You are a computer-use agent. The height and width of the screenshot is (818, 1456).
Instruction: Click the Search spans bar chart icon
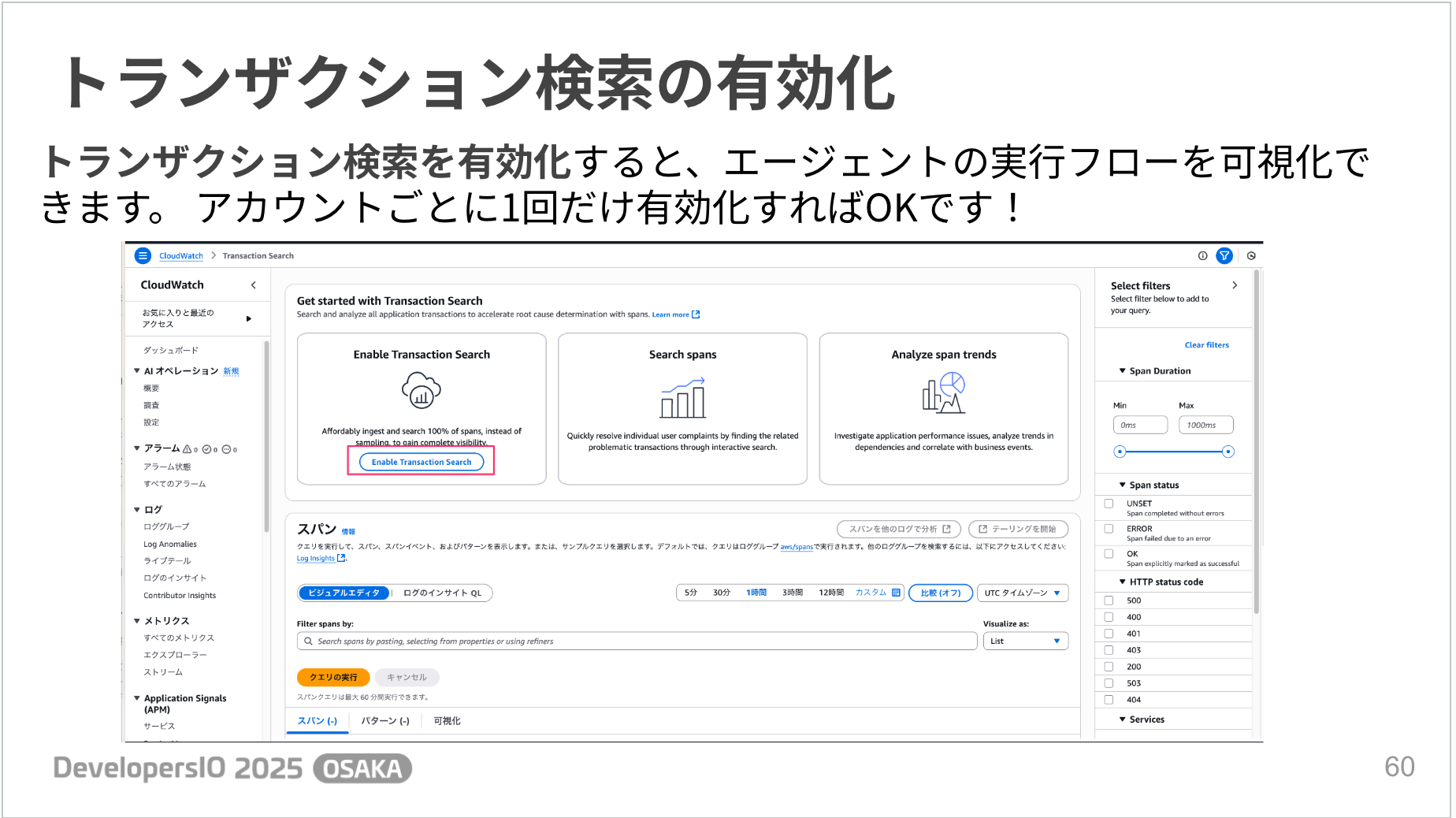(x=682, y=398)
